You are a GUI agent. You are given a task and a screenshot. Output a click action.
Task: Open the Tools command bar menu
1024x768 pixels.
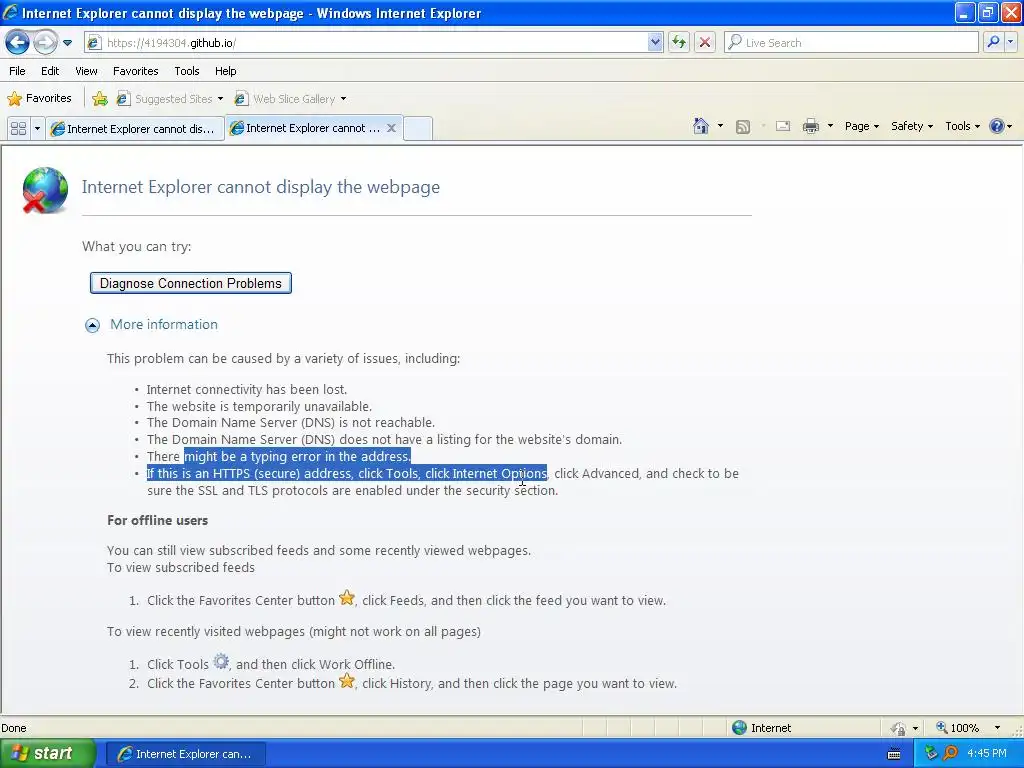coord(962,126)
